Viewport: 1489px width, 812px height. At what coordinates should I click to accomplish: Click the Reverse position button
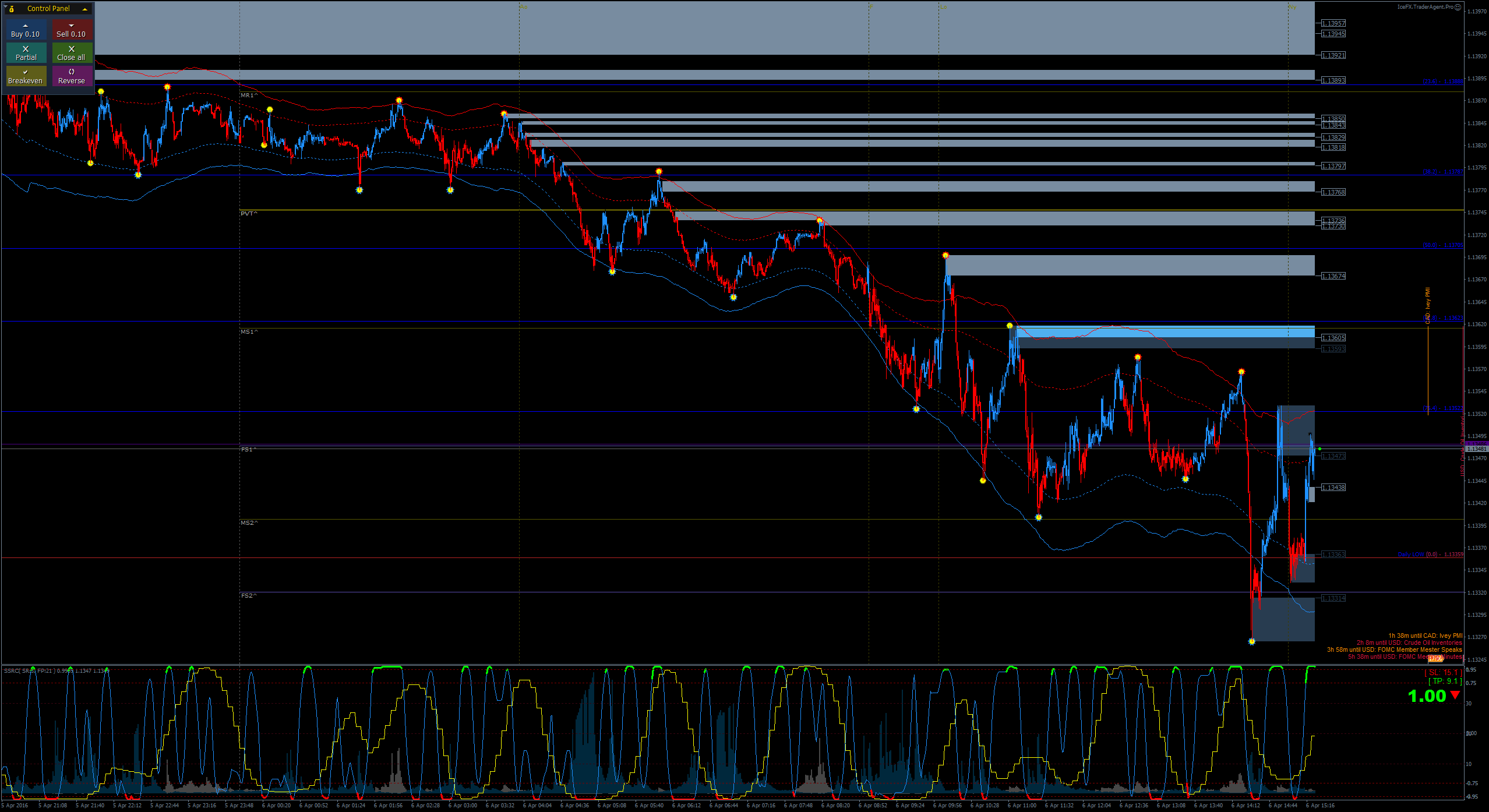[71, 76]
